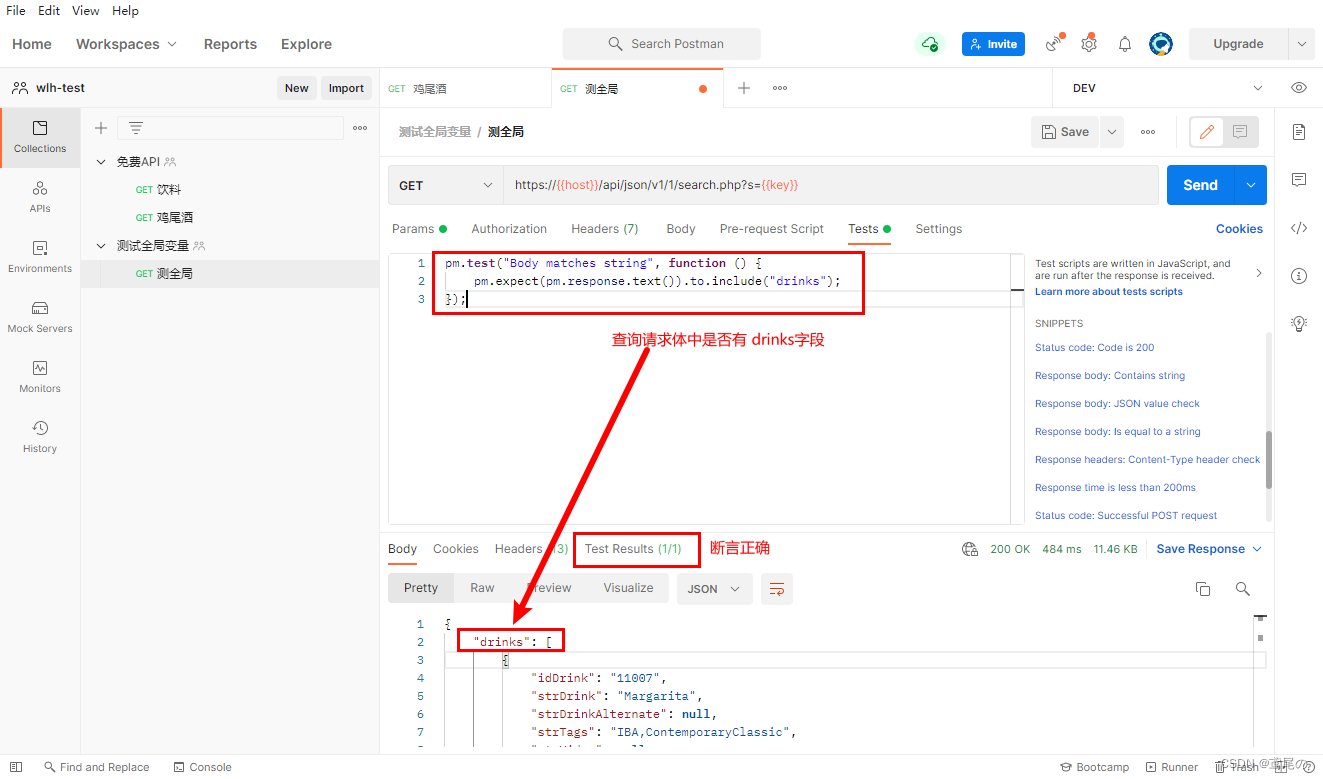Switch to the 鸡尾酒 request tab
This screenshot has width=1323, height=779.
[465, 88]
